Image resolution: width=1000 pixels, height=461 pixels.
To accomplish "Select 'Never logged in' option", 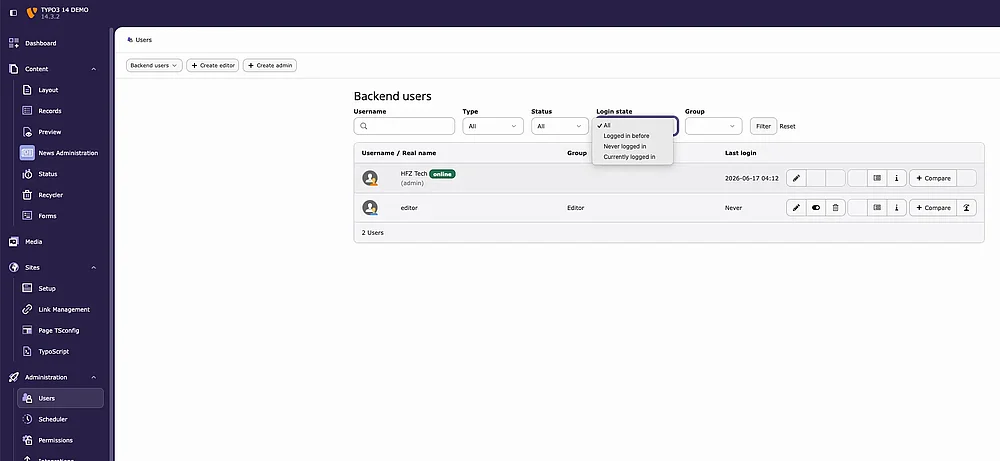I will coord(632,146).
